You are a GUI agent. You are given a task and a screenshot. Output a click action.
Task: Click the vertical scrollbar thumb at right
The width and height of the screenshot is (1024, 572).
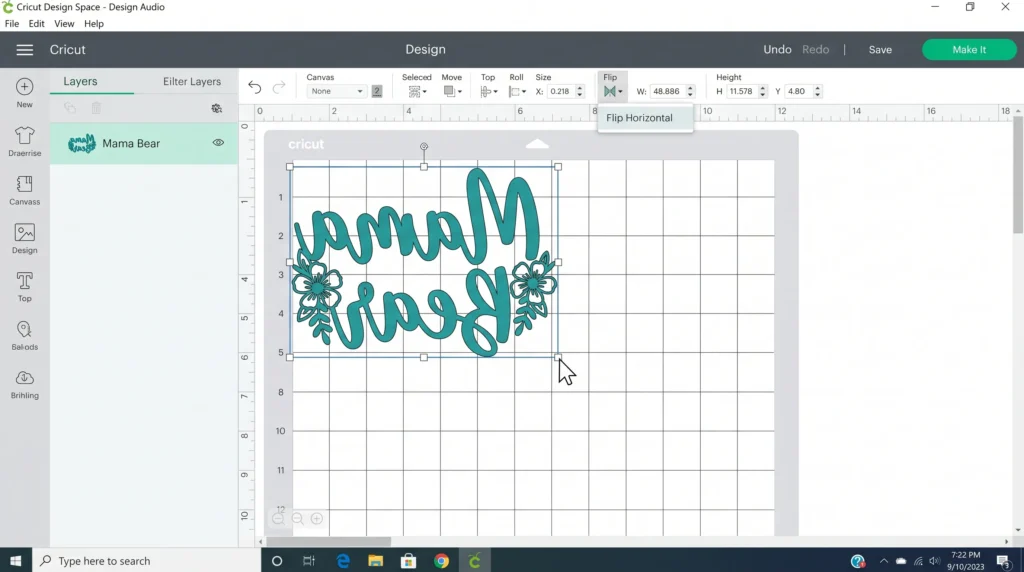pos(1017,174)
